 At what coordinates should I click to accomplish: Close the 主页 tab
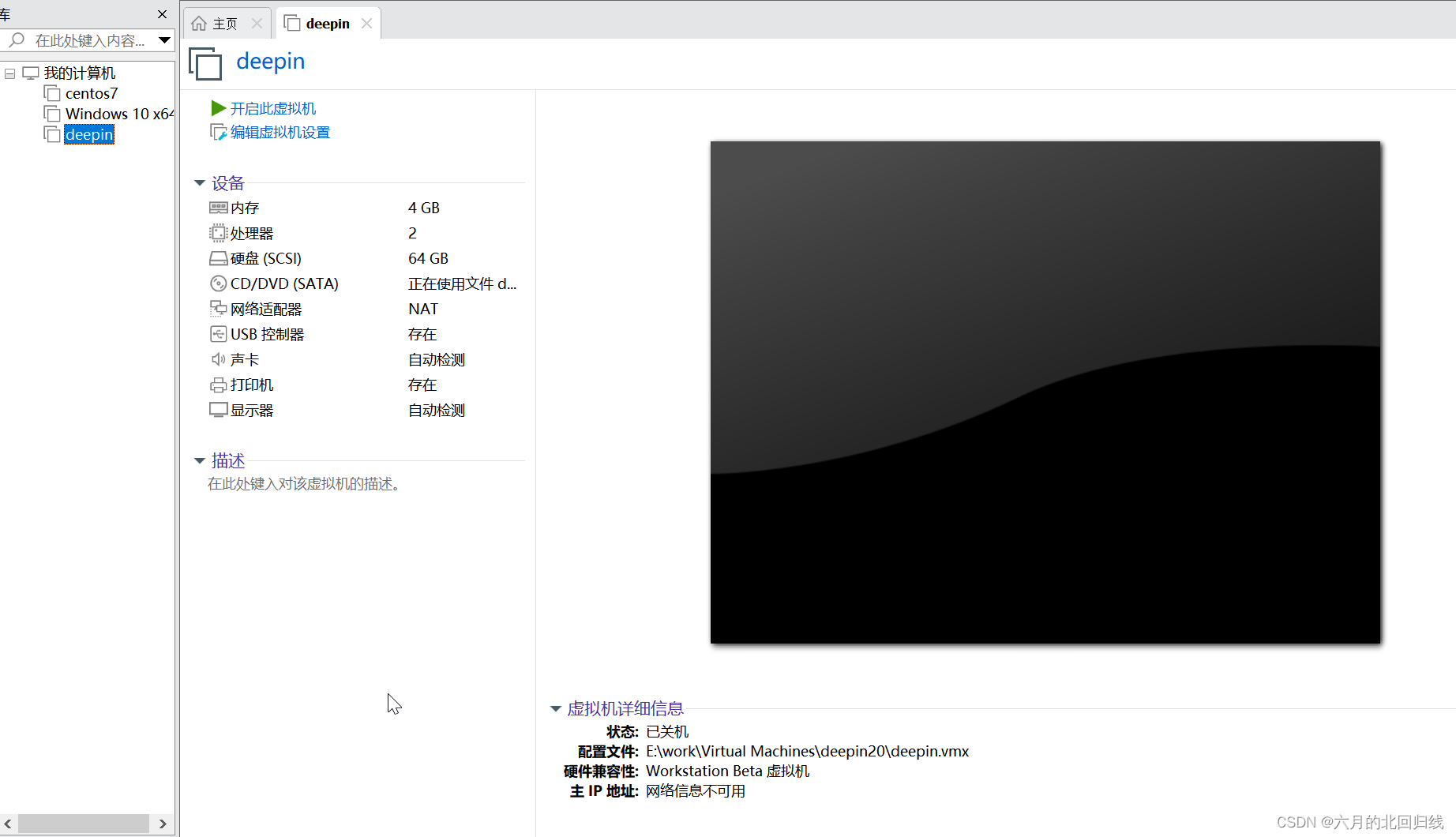coord(257,24)
